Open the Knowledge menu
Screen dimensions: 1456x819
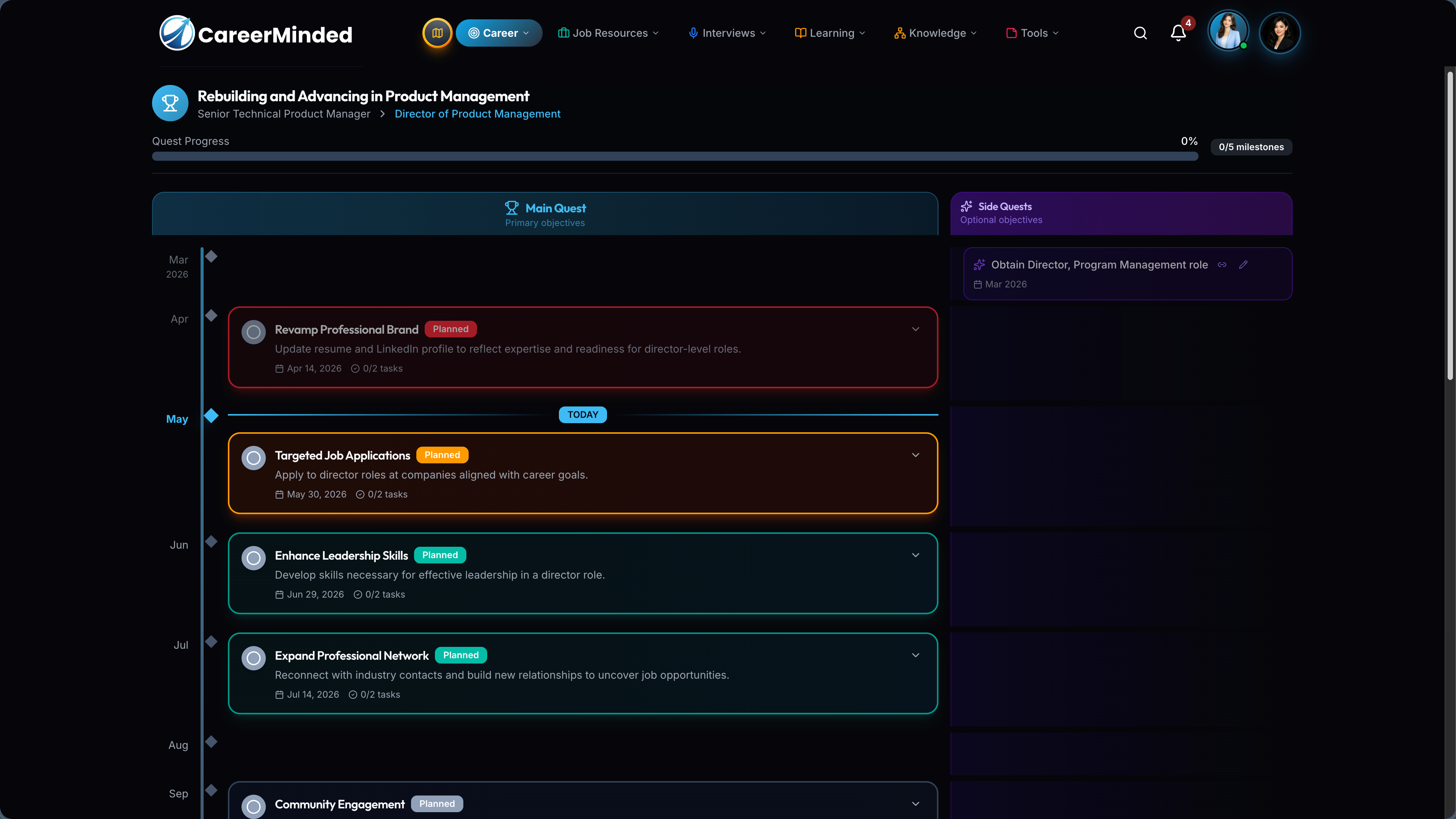coord(936,33)
